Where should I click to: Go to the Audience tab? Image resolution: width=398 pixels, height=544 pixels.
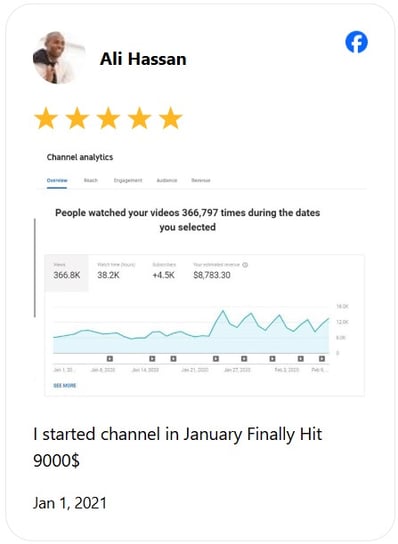(167, 180)
